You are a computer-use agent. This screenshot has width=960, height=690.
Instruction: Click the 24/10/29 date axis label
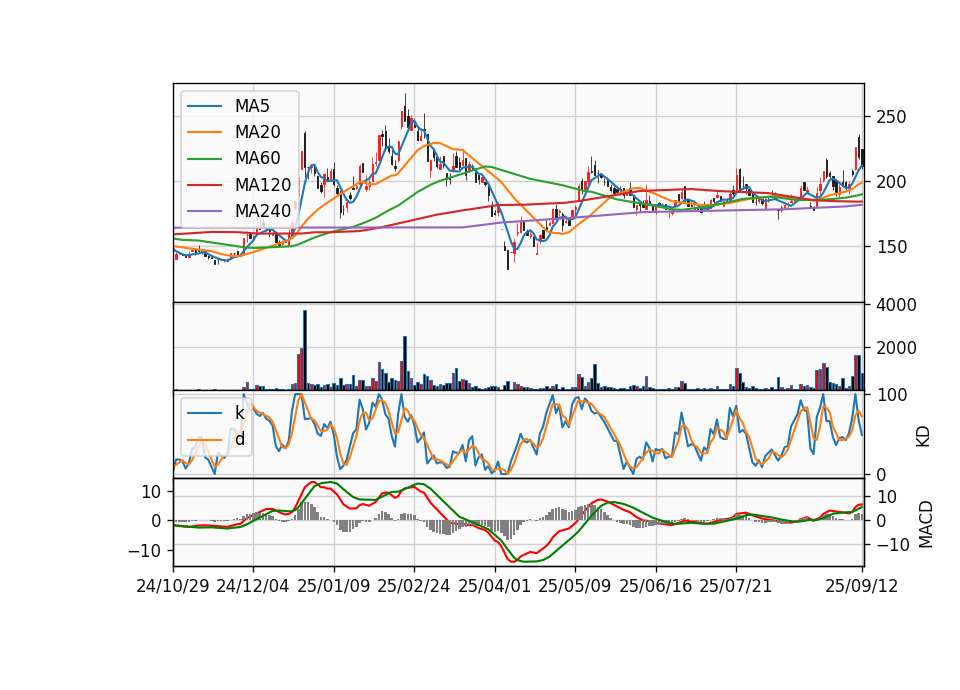pyautogui.click(x=173, y=586)
